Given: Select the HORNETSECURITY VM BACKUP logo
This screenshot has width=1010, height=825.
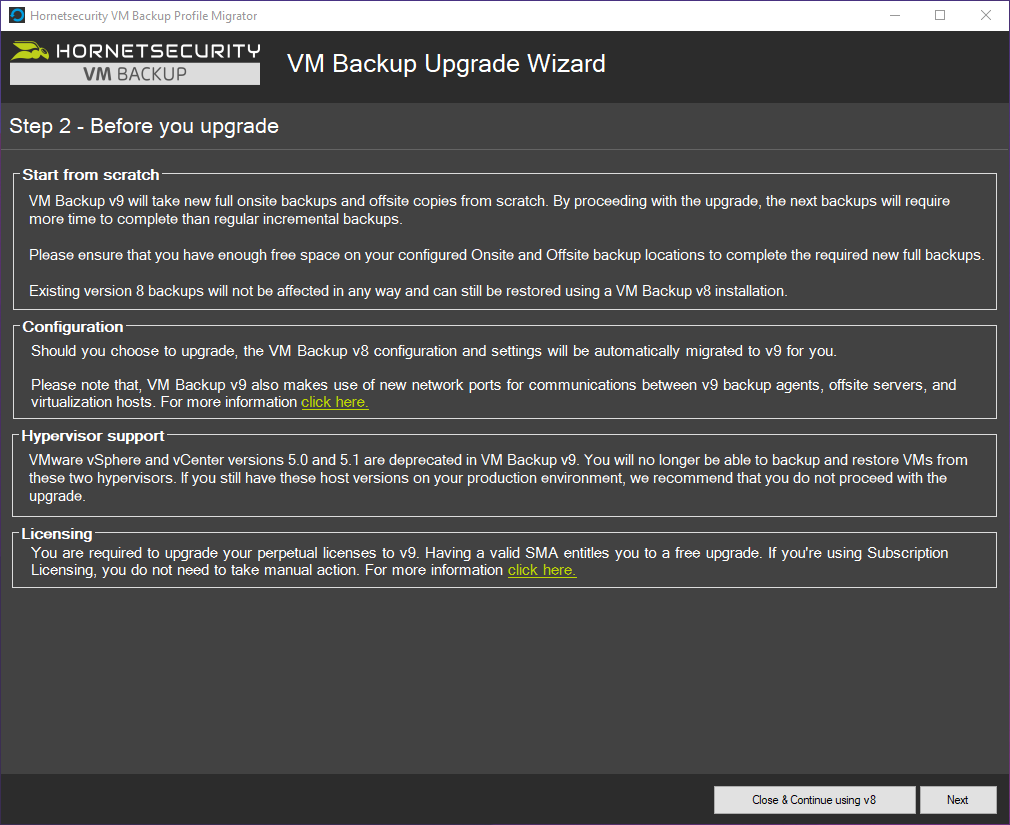Looking at the screenshot, I should click(x=134, y=62).
